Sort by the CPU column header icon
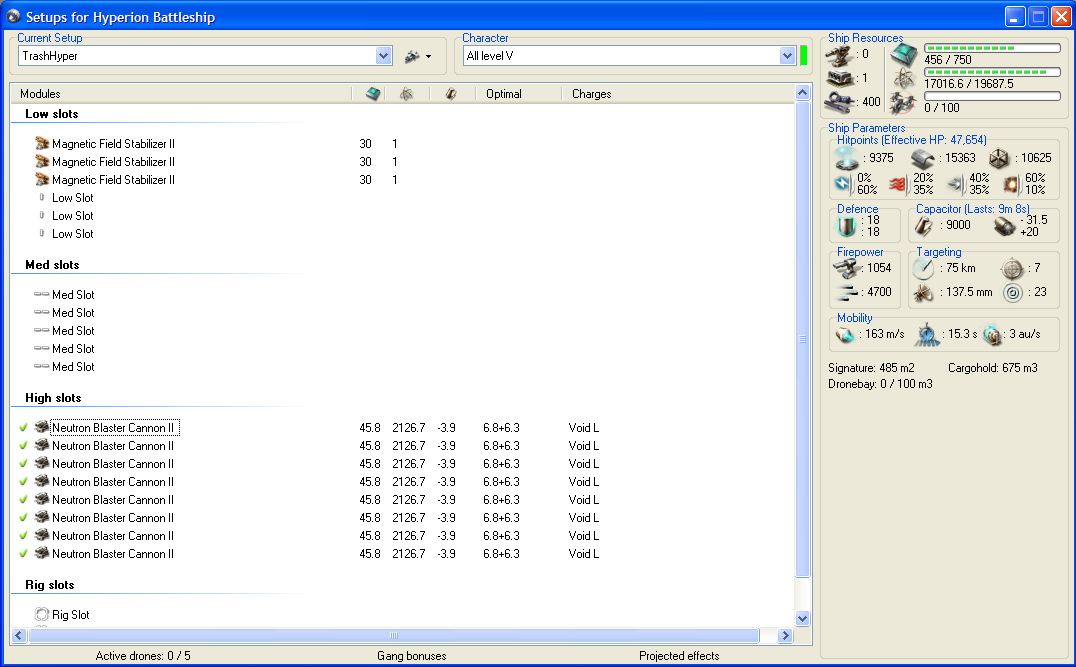1076x667 pixels. pos(373,93)
